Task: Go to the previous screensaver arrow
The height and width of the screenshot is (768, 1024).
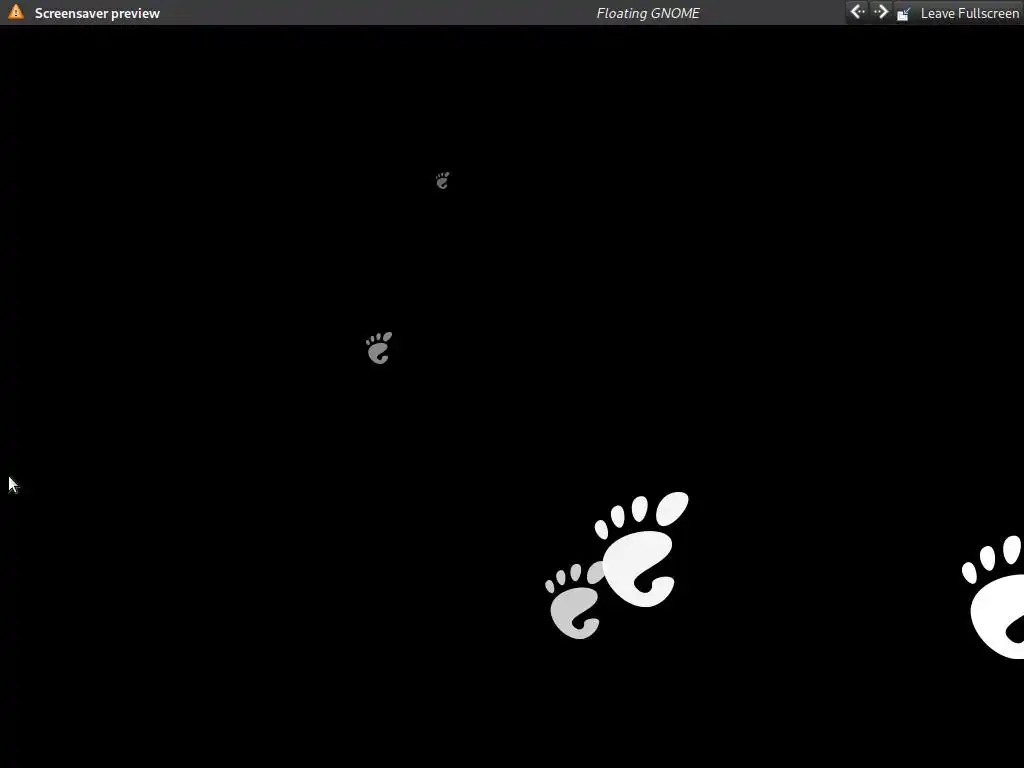Action: (x=857, y=12)
